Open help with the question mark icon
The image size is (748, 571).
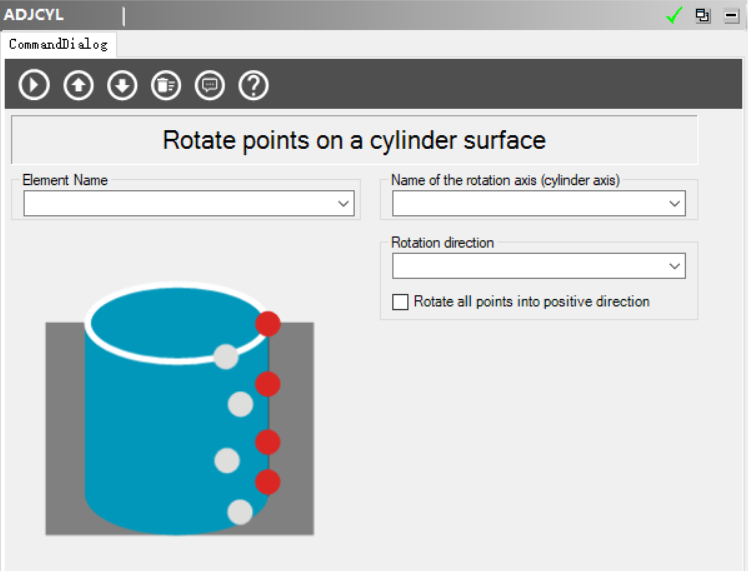pos(254,85)
